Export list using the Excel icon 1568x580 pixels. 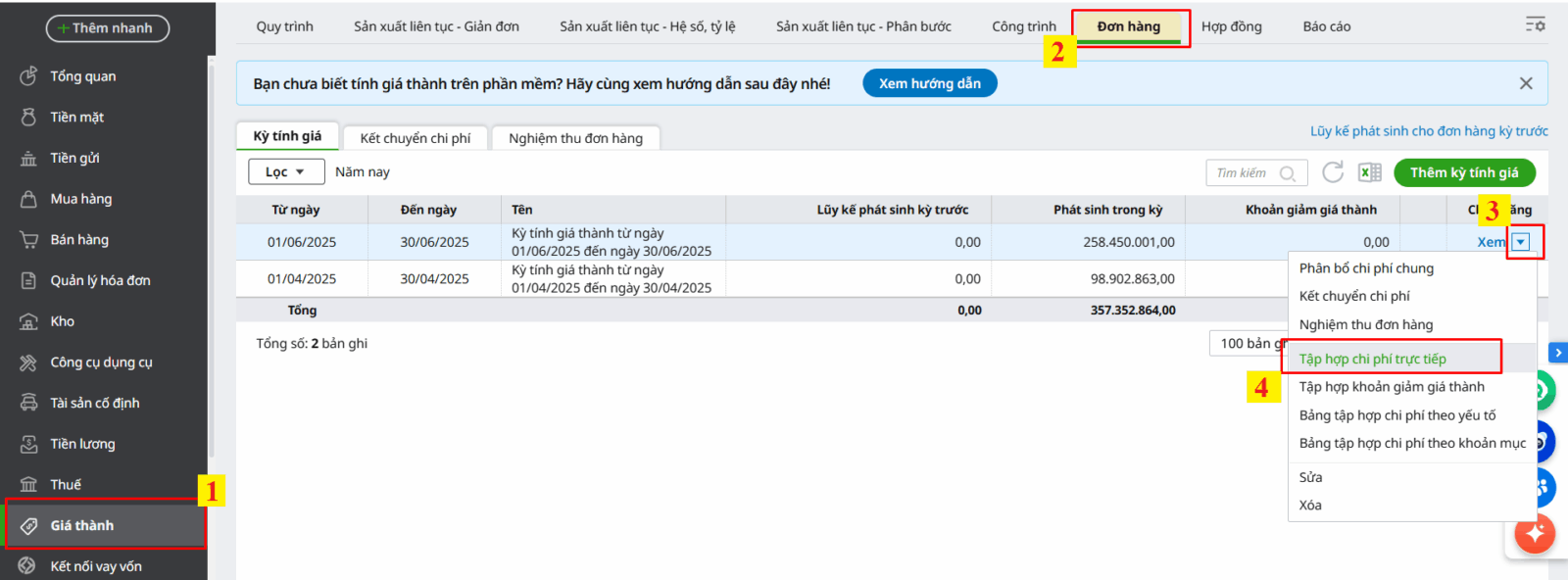(x=1369, y=172)
